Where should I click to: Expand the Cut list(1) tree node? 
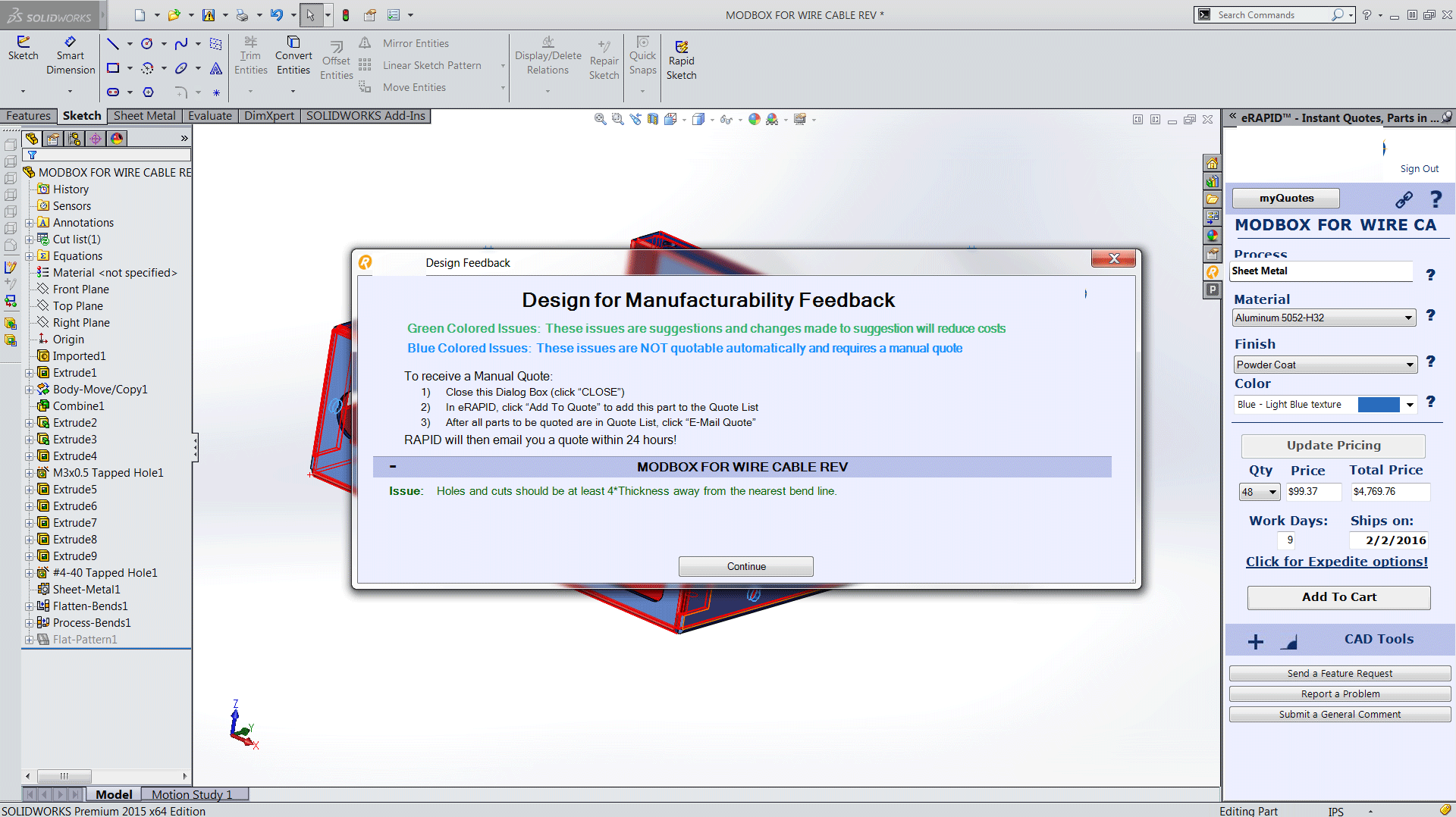click(x=29, y=239)
